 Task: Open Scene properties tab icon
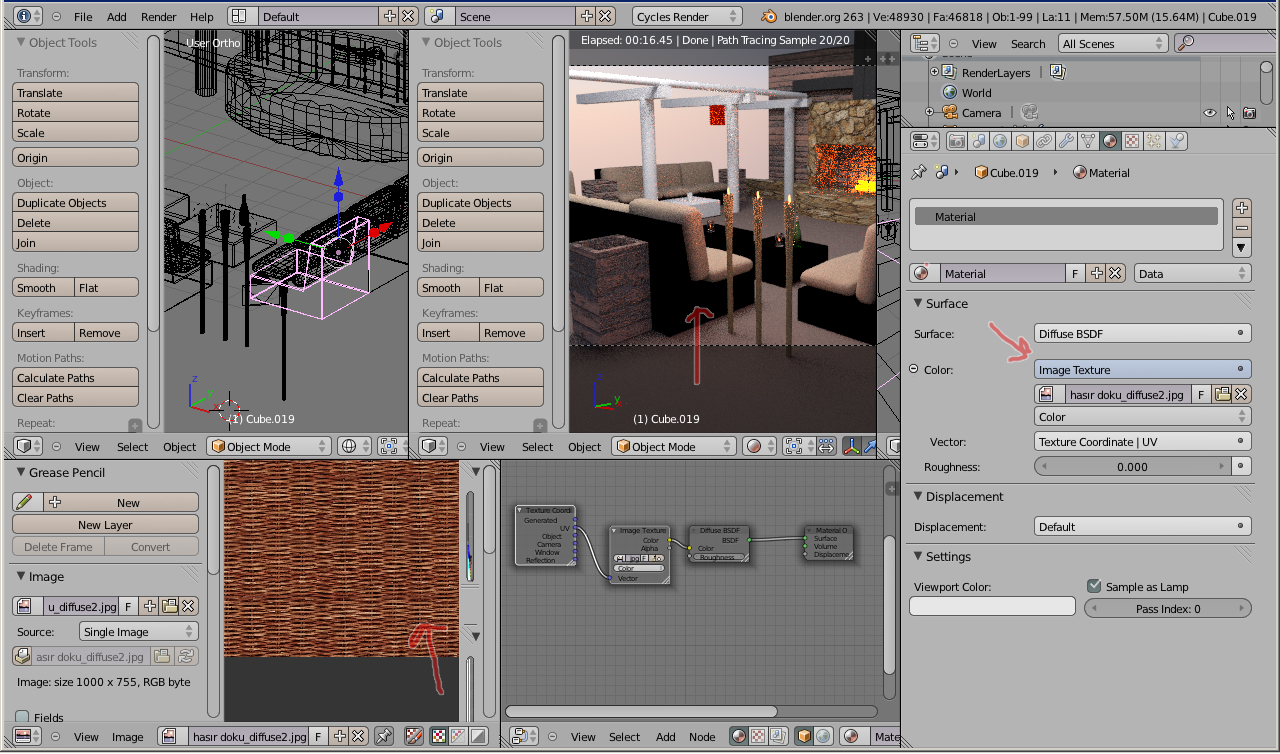(x=978, y=141)
